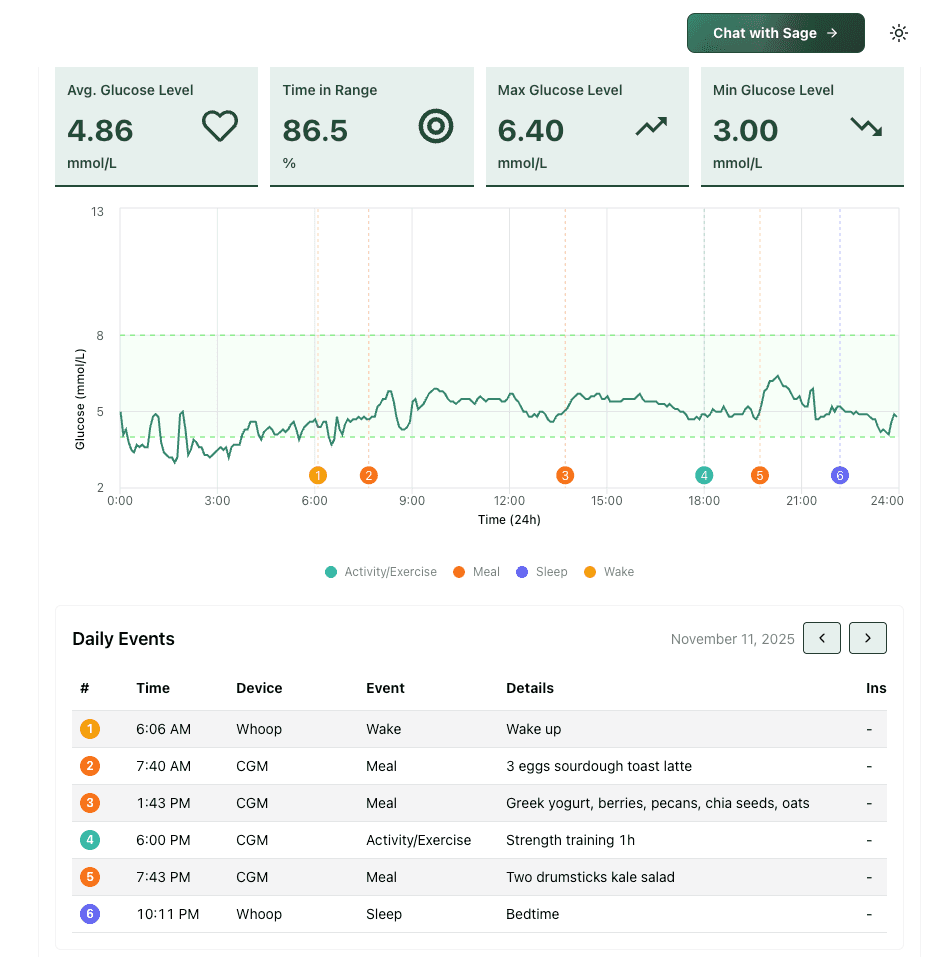The height and width of the screenshot is (957, 940).
Task: Click the 86.5 time in range value
Action: click(x=315, y=131)
